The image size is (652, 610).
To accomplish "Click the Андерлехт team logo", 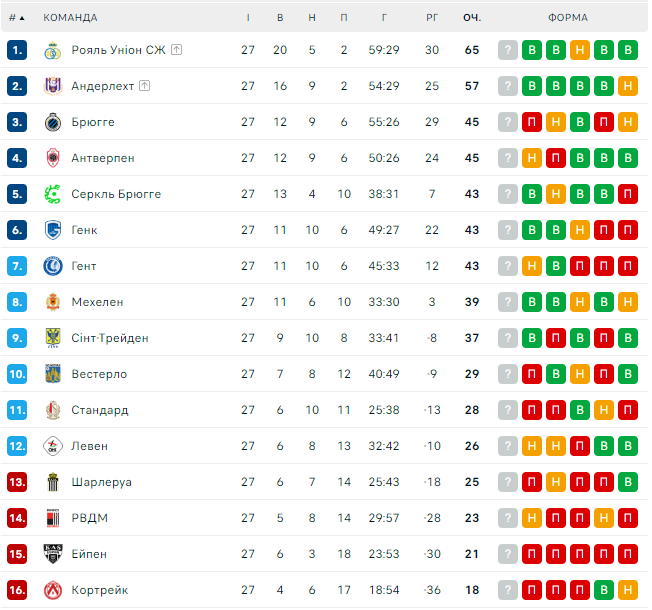I will pyautogui.click(x=53, y=86).
